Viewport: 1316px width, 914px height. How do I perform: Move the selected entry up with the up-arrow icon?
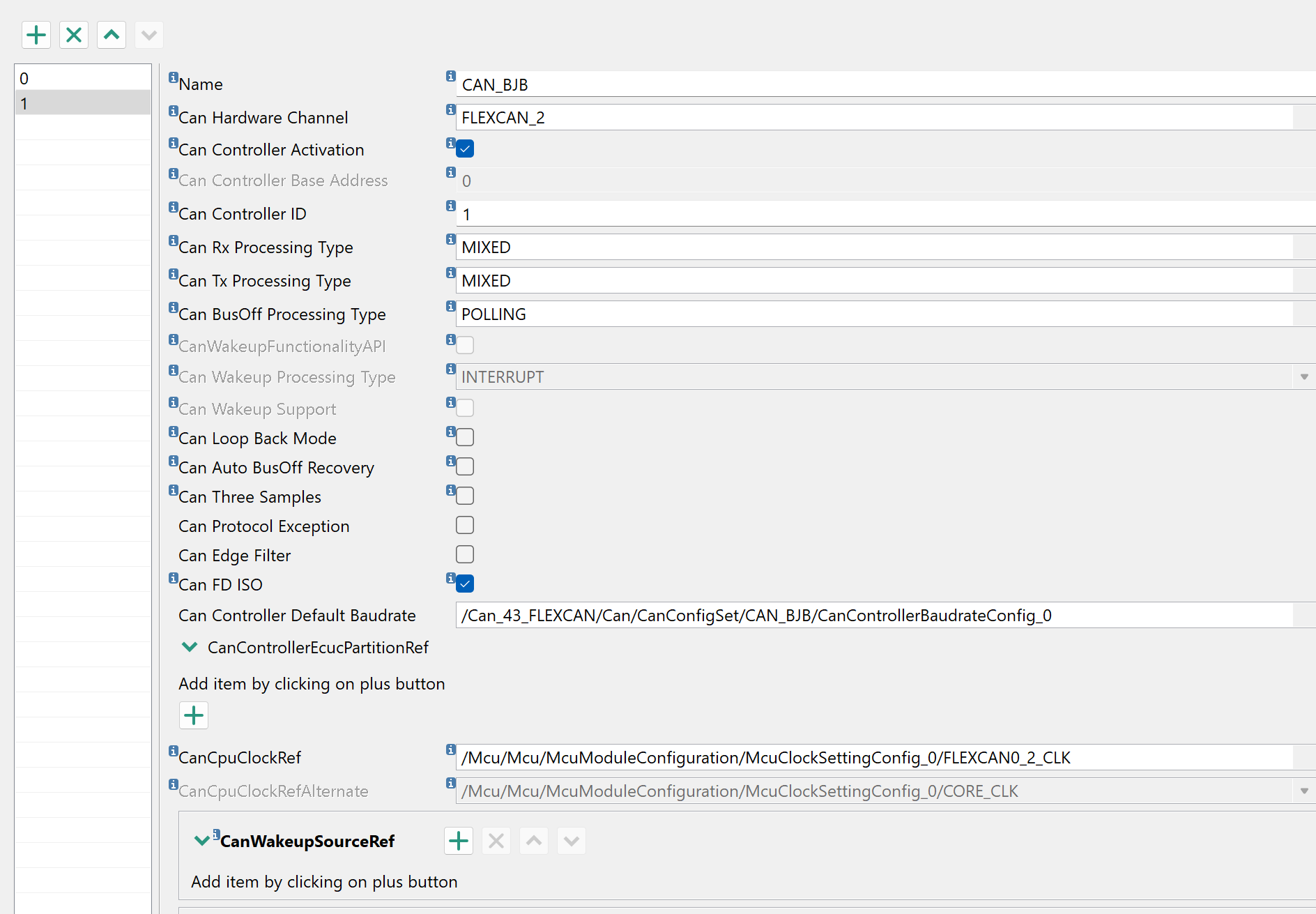click(x=111, y=34)
